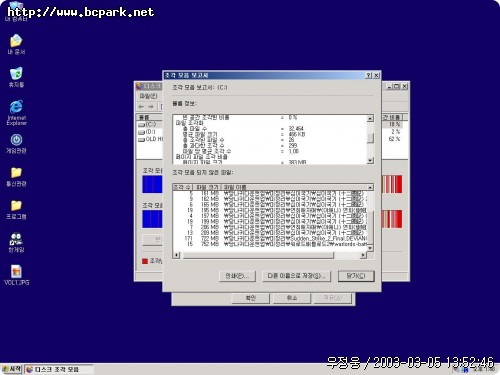Click the help question-mark button in report dialog
This screenshot has width=500, height=375.
(x=369, y=75)
